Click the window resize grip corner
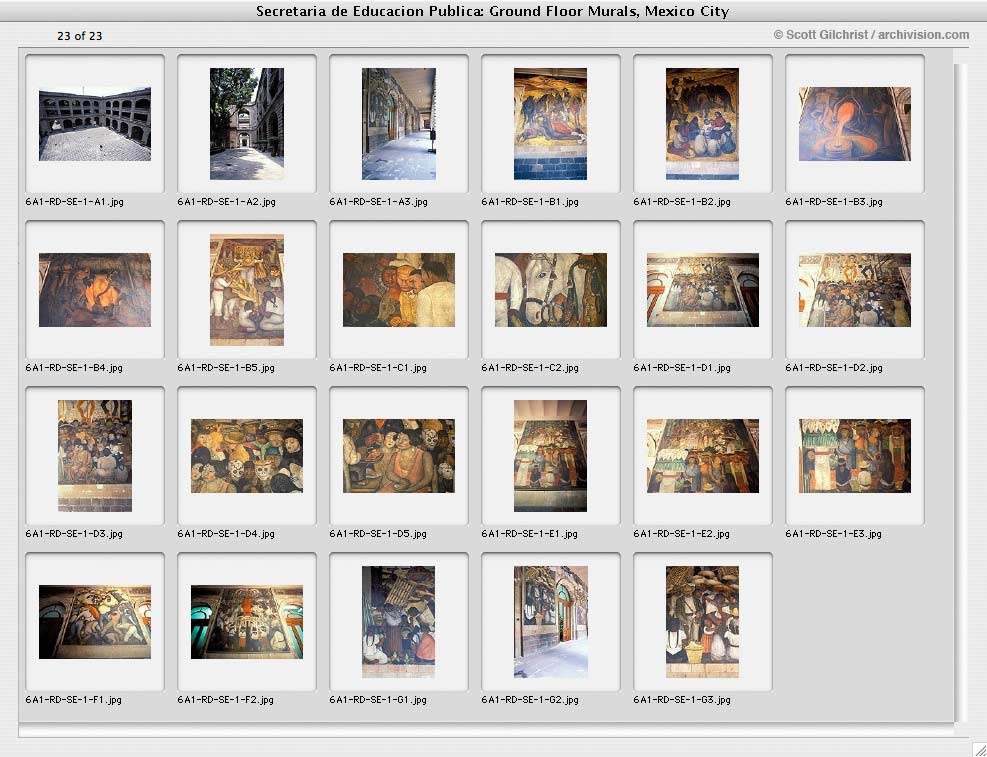 [x=979, y=749]
